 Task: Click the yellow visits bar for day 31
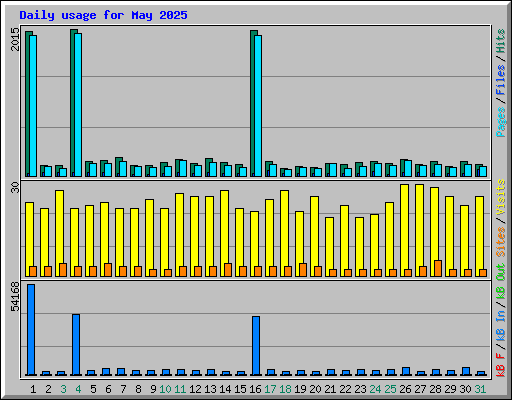point(479,236)
